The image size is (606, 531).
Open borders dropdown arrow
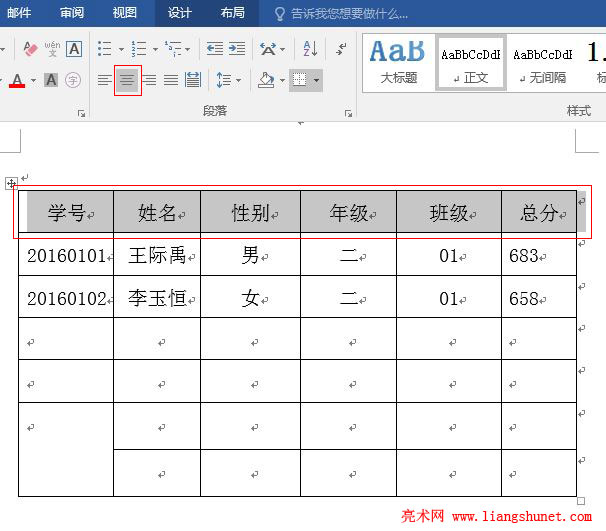point(317,80)
